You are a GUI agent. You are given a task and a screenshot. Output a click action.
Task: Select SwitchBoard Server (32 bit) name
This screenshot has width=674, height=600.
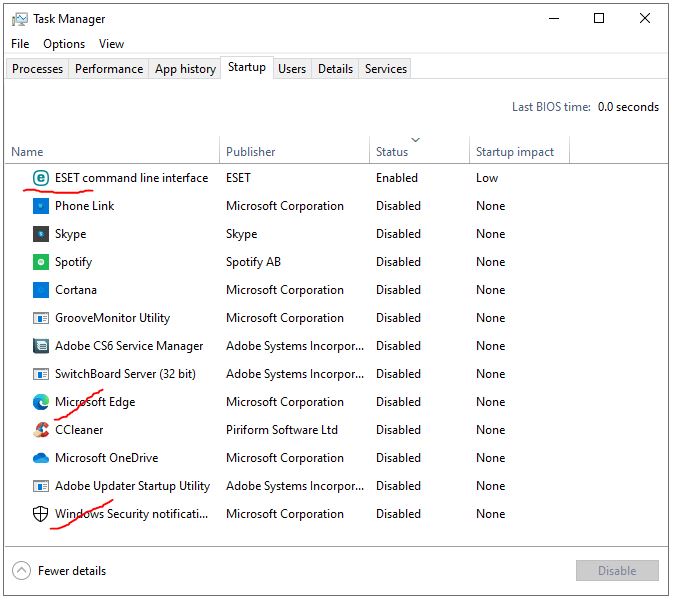coord(125,374)
